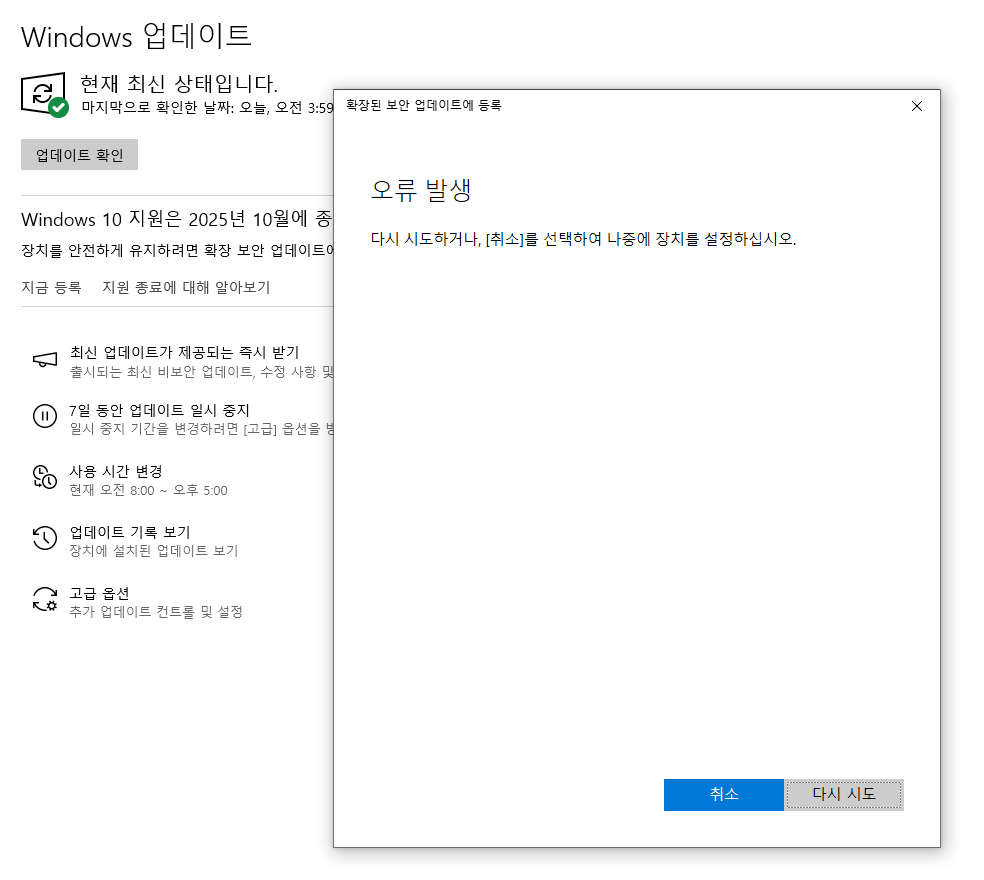Open the 지금 등록 link
This screenshot has width=984, height=880.
tap(51, 287)
